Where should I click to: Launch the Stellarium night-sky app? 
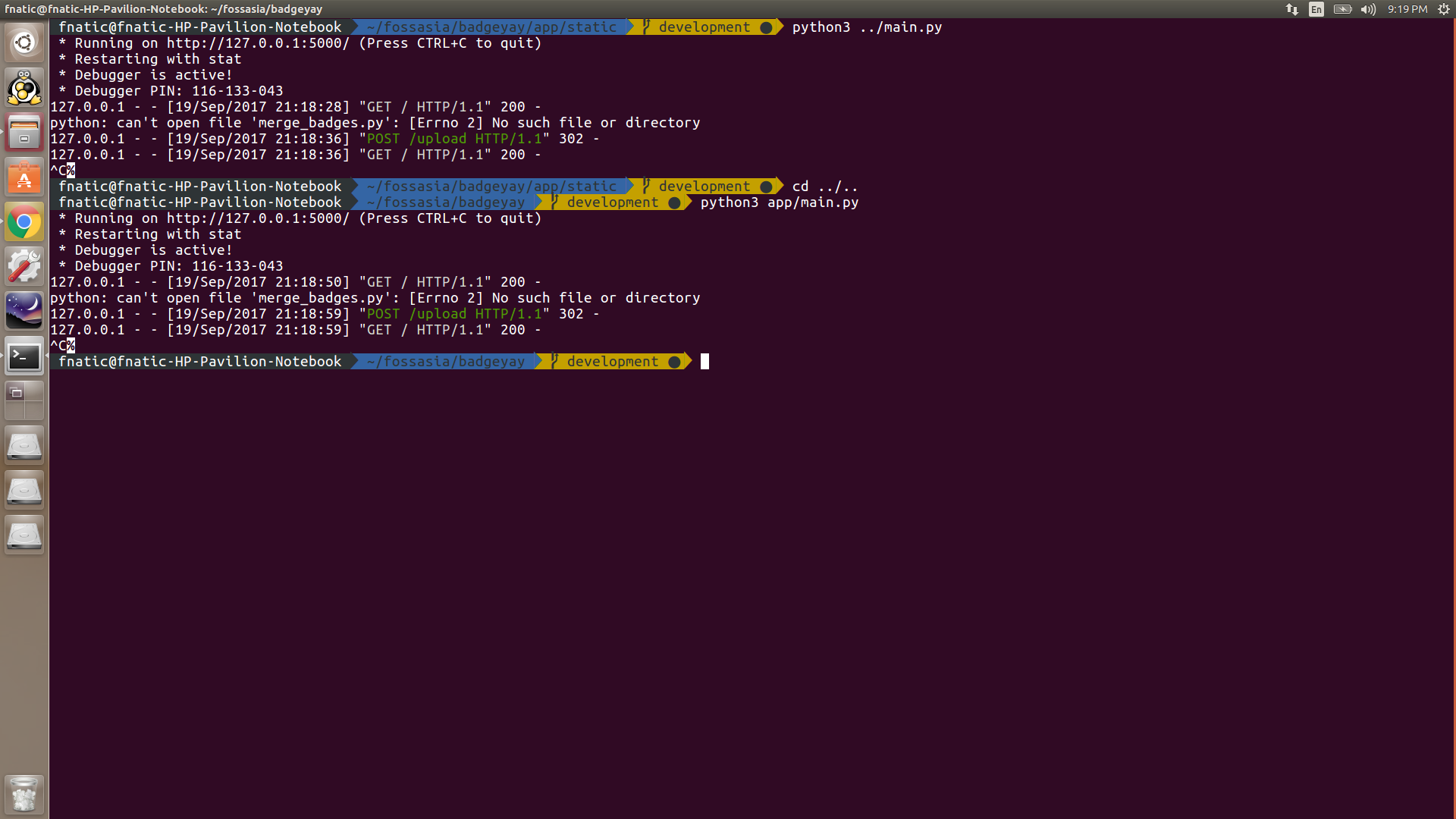coord(24,312)
